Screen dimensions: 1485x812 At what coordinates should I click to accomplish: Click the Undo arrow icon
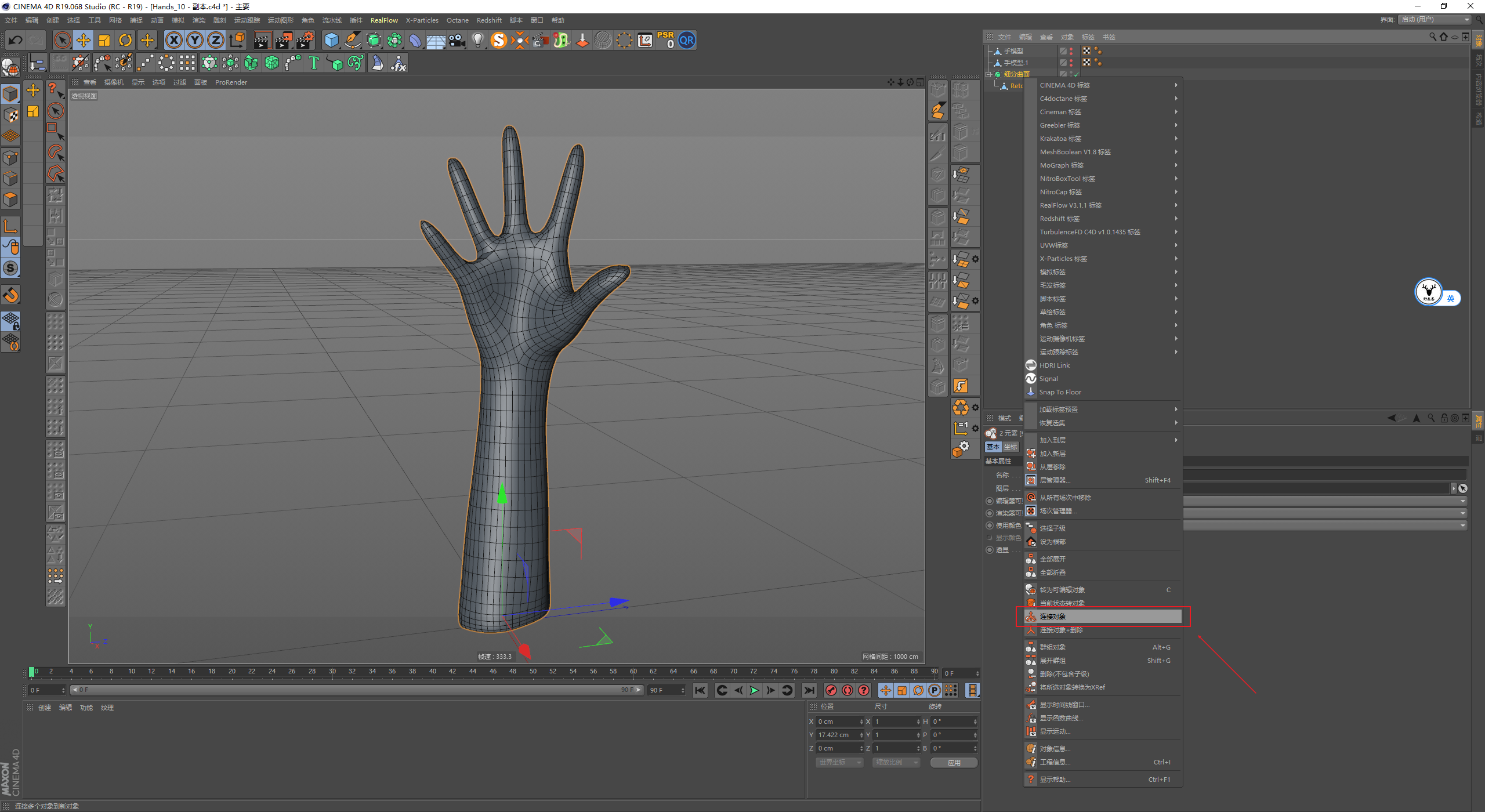tap(16, 40)
